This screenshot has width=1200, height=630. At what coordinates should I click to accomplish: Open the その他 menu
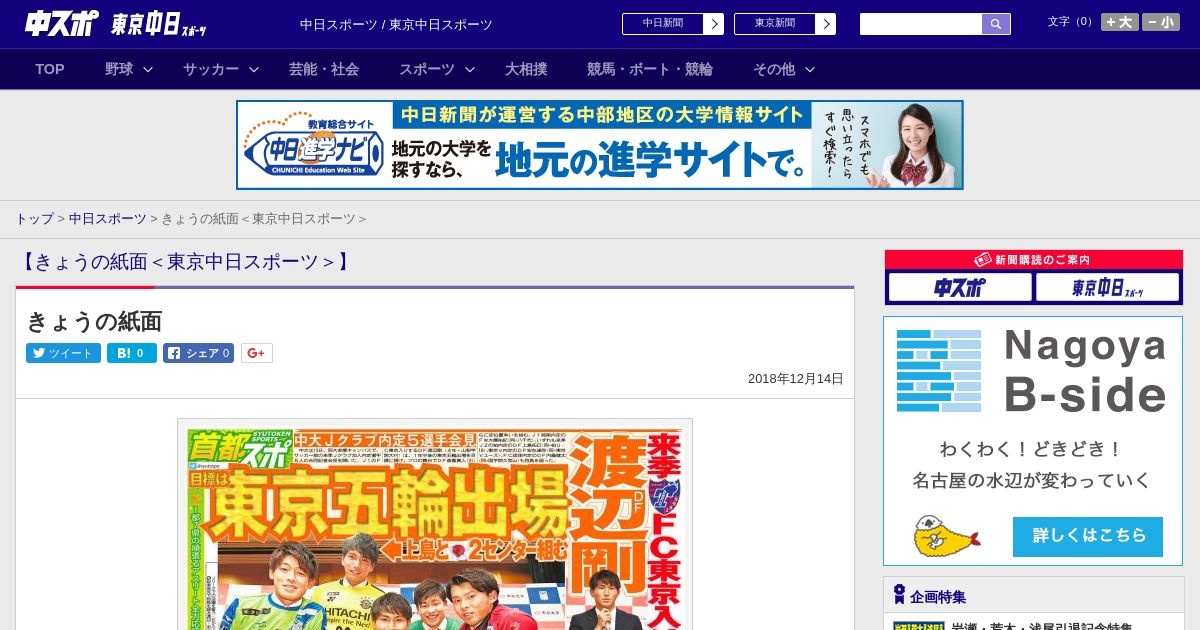(774, 69)
